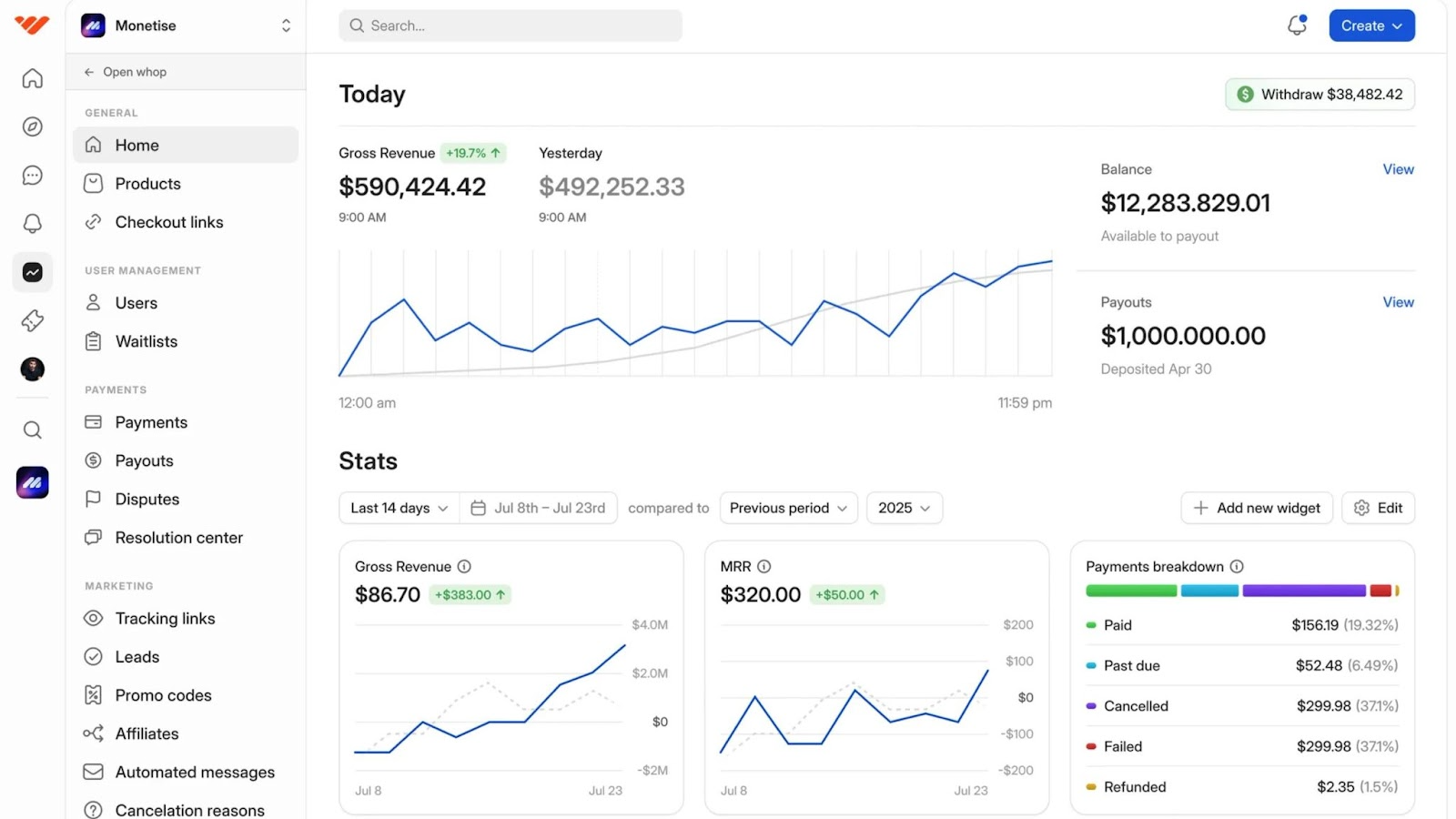Open Promo codes menu item
1456x819 pixels.
point(163,695)
